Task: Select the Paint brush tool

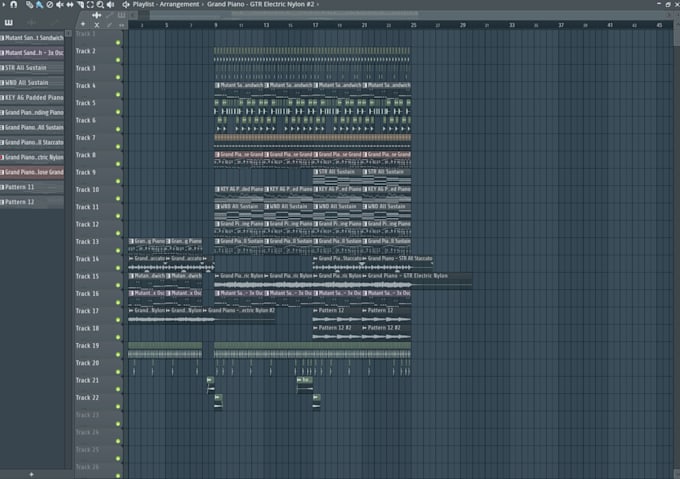Action: 39,5
